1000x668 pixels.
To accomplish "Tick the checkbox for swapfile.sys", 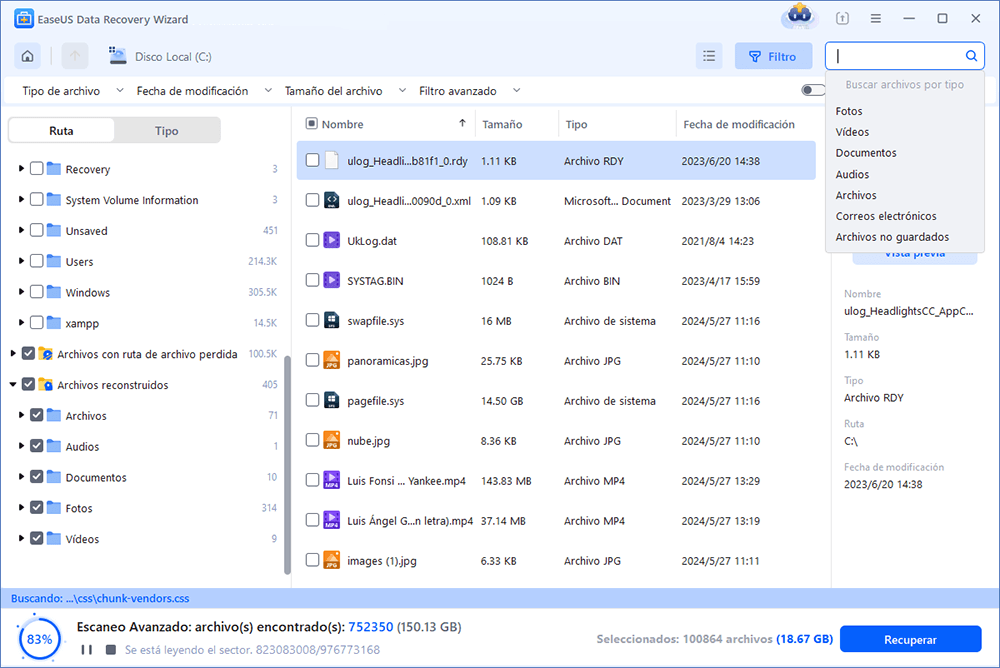I will tap(312, 320).
